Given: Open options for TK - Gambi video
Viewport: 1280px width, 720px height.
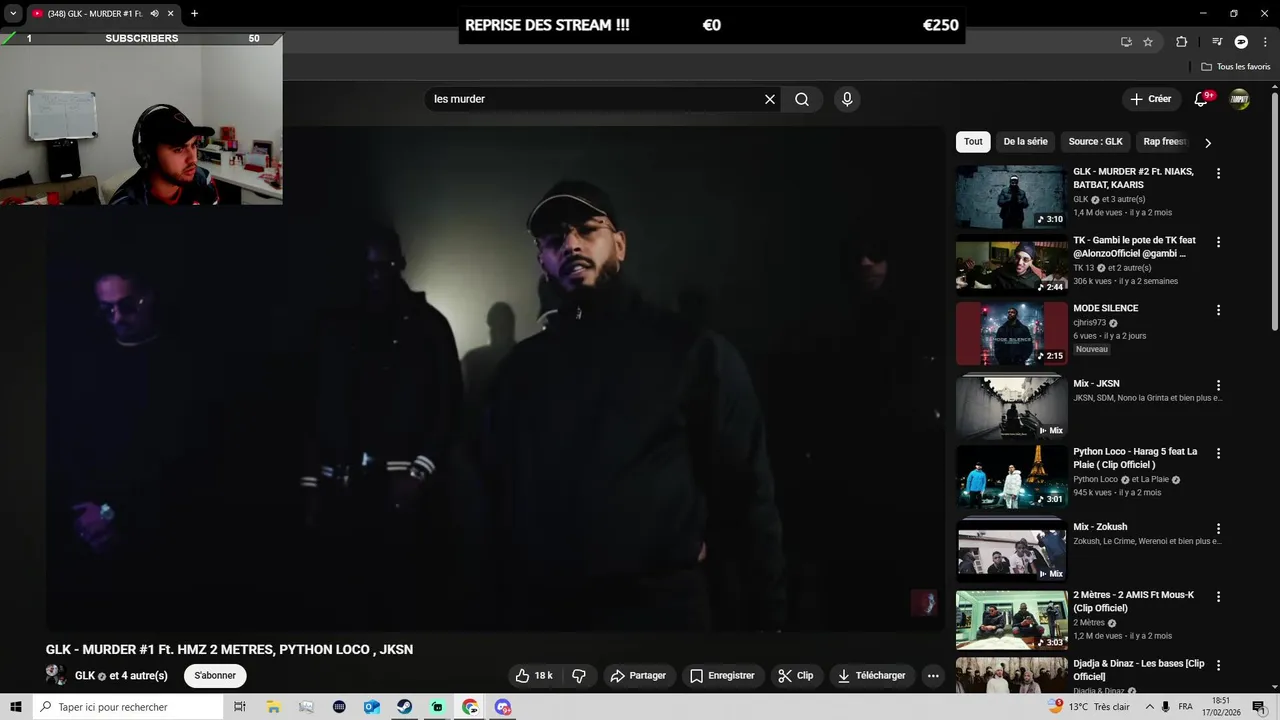Looking at the screenshot, I should pyautogui.click(x=1218, y=242).
